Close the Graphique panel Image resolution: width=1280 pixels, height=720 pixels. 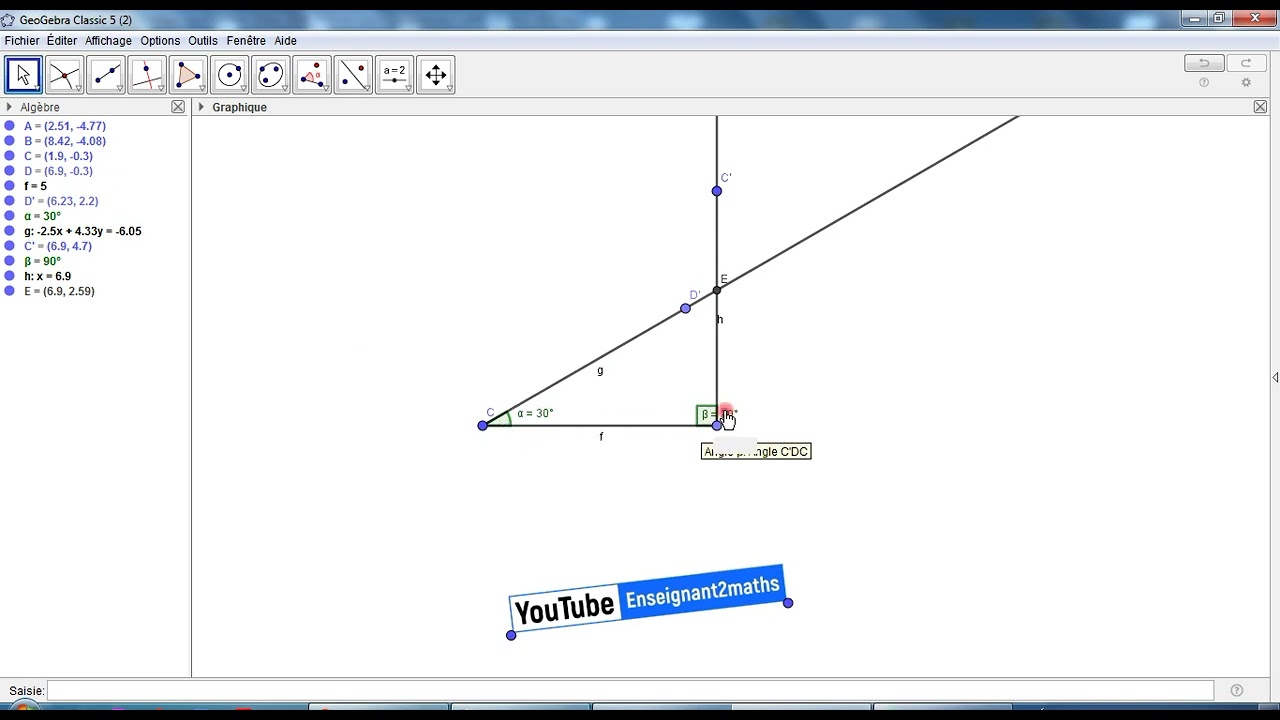1260,107
